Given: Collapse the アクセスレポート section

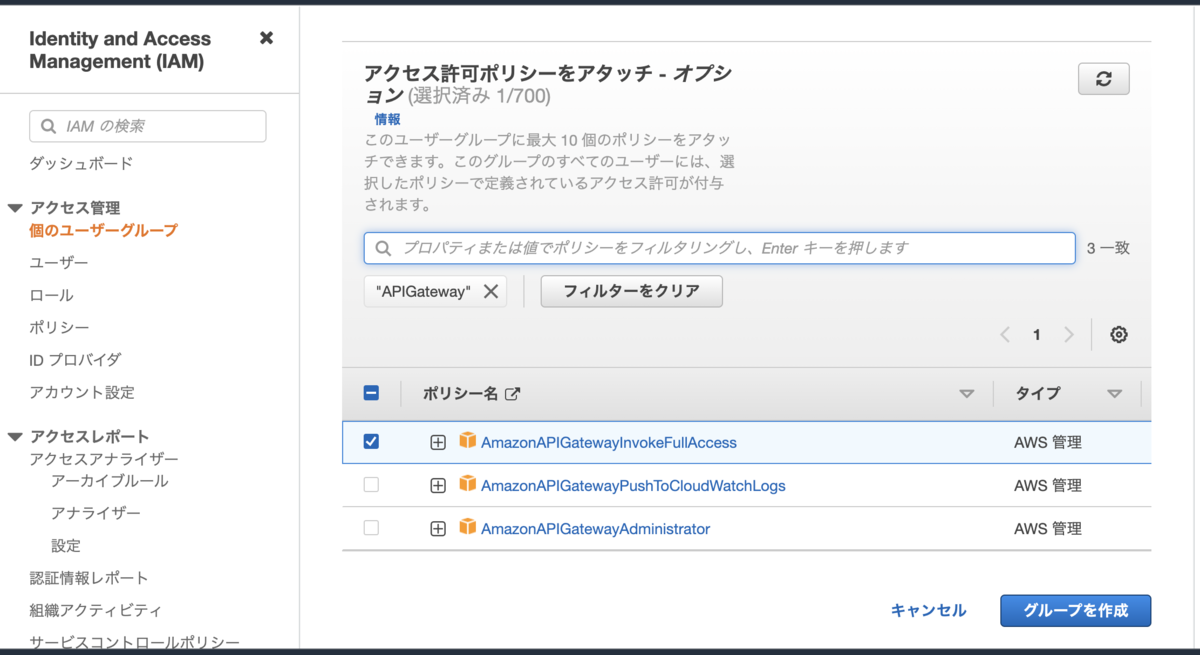Looking at the screenshot, I should [14, 436].
